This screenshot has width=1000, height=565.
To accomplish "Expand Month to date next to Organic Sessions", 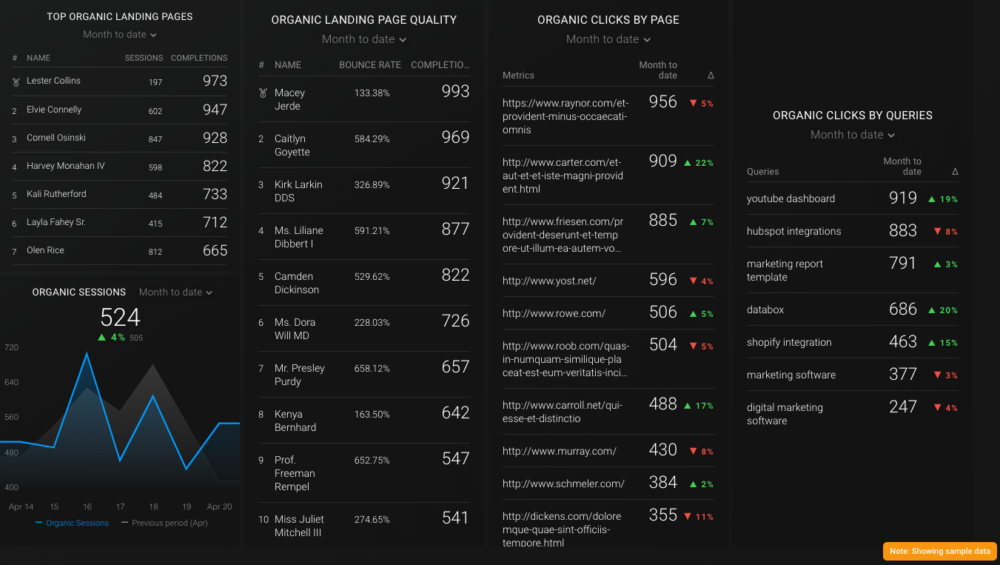I will (x=176, y=293).
